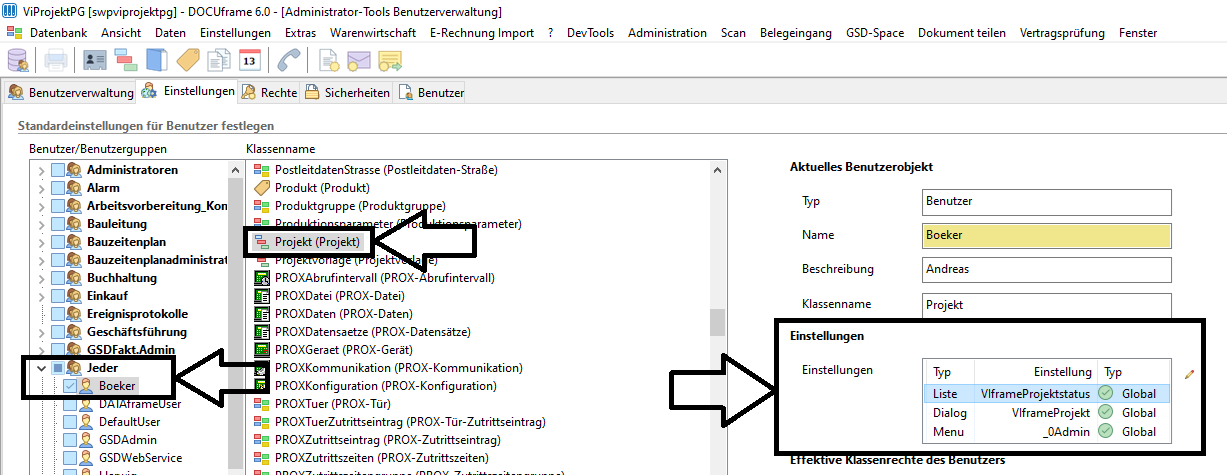Click the purple envelope toolbar icon

click(359, 60)
